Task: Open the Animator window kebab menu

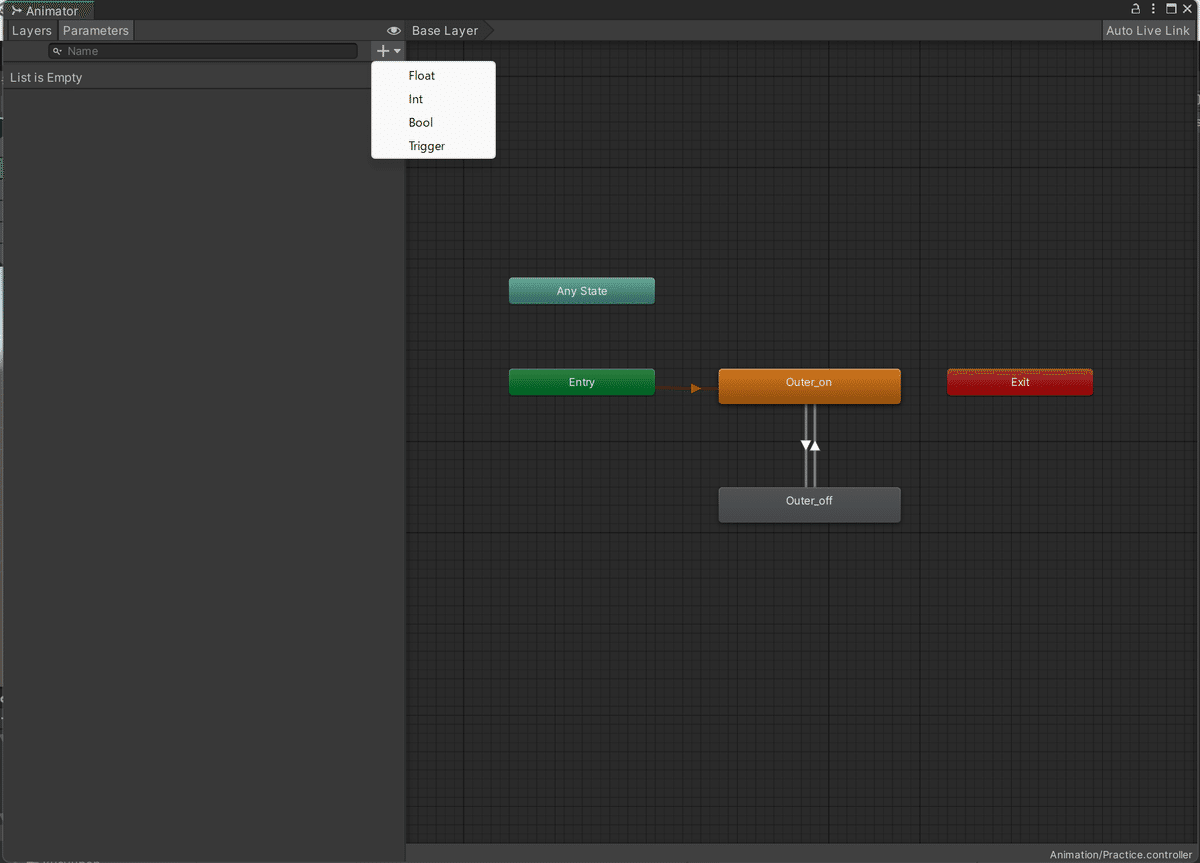Action: [1152, 8]
